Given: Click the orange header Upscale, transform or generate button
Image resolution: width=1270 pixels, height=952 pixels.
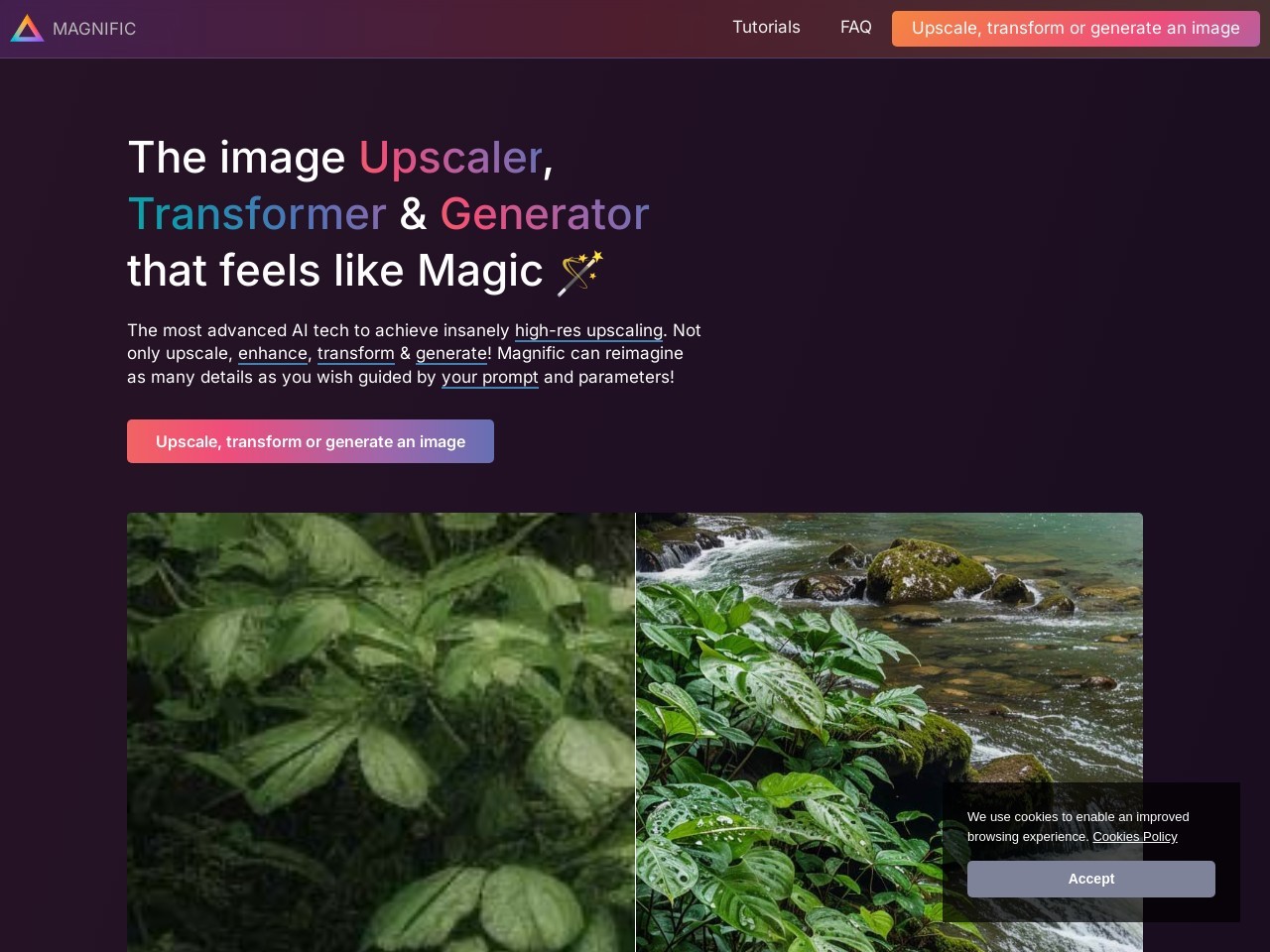Looking at the screenshot, I should coord(1076,29).
